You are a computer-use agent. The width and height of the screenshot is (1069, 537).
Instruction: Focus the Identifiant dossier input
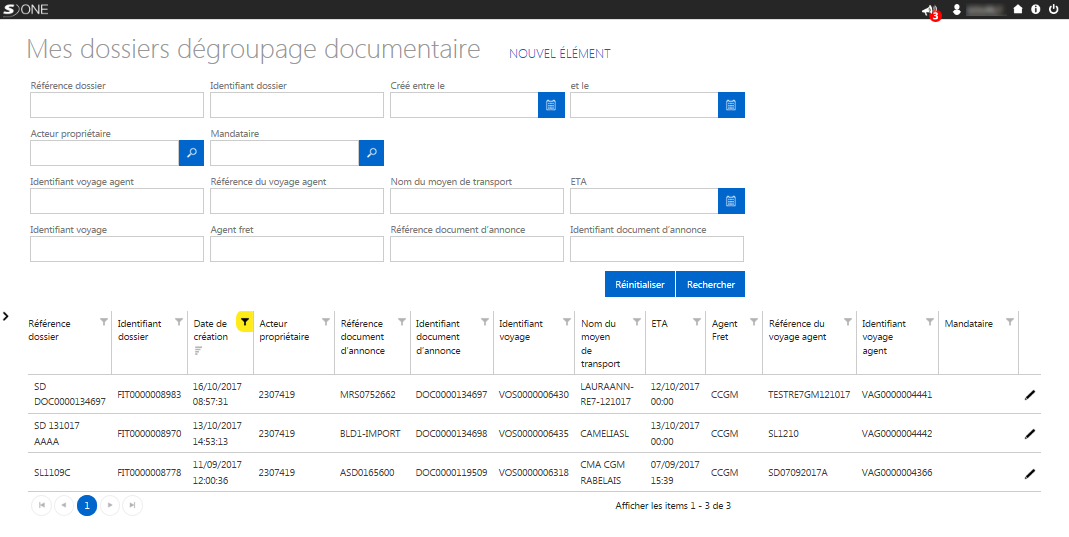coord(297,105)
